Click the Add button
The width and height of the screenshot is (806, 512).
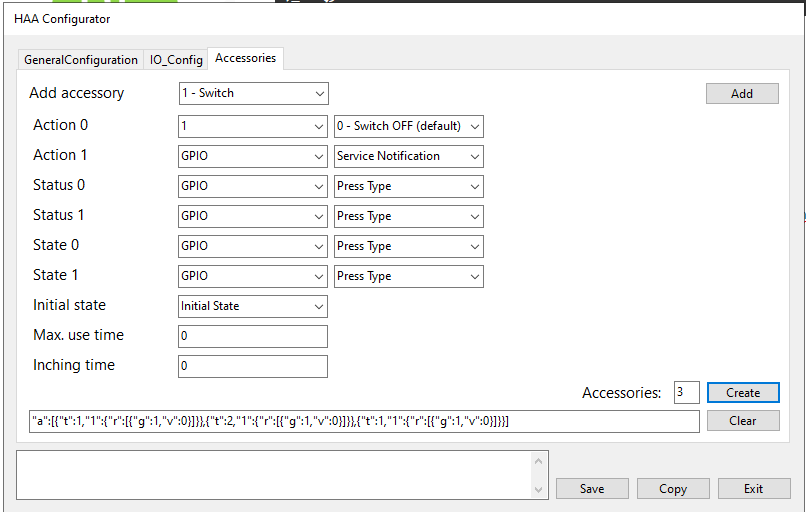click(742, 93)
